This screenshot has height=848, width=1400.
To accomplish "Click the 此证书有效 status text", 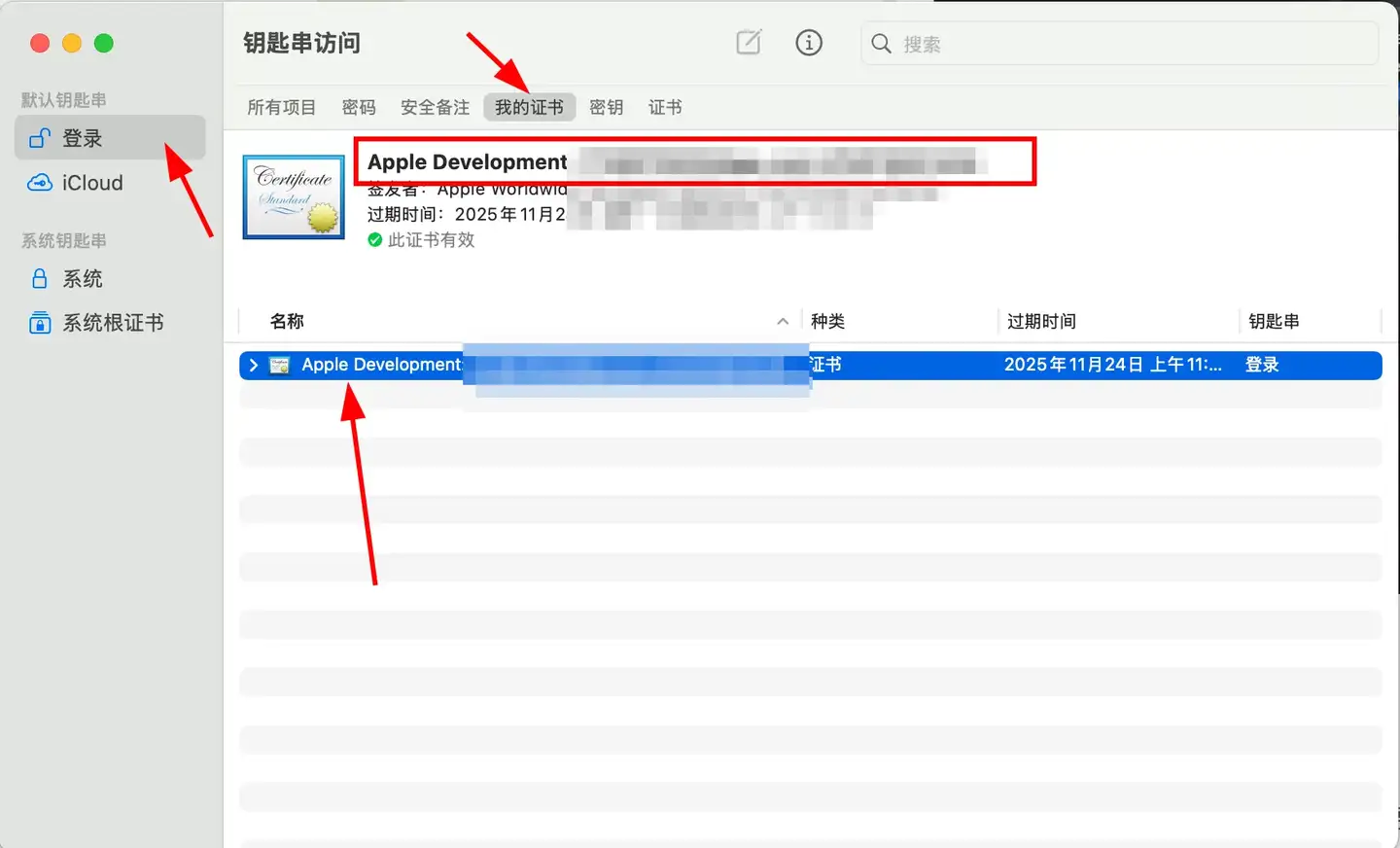I will point(431,240).
